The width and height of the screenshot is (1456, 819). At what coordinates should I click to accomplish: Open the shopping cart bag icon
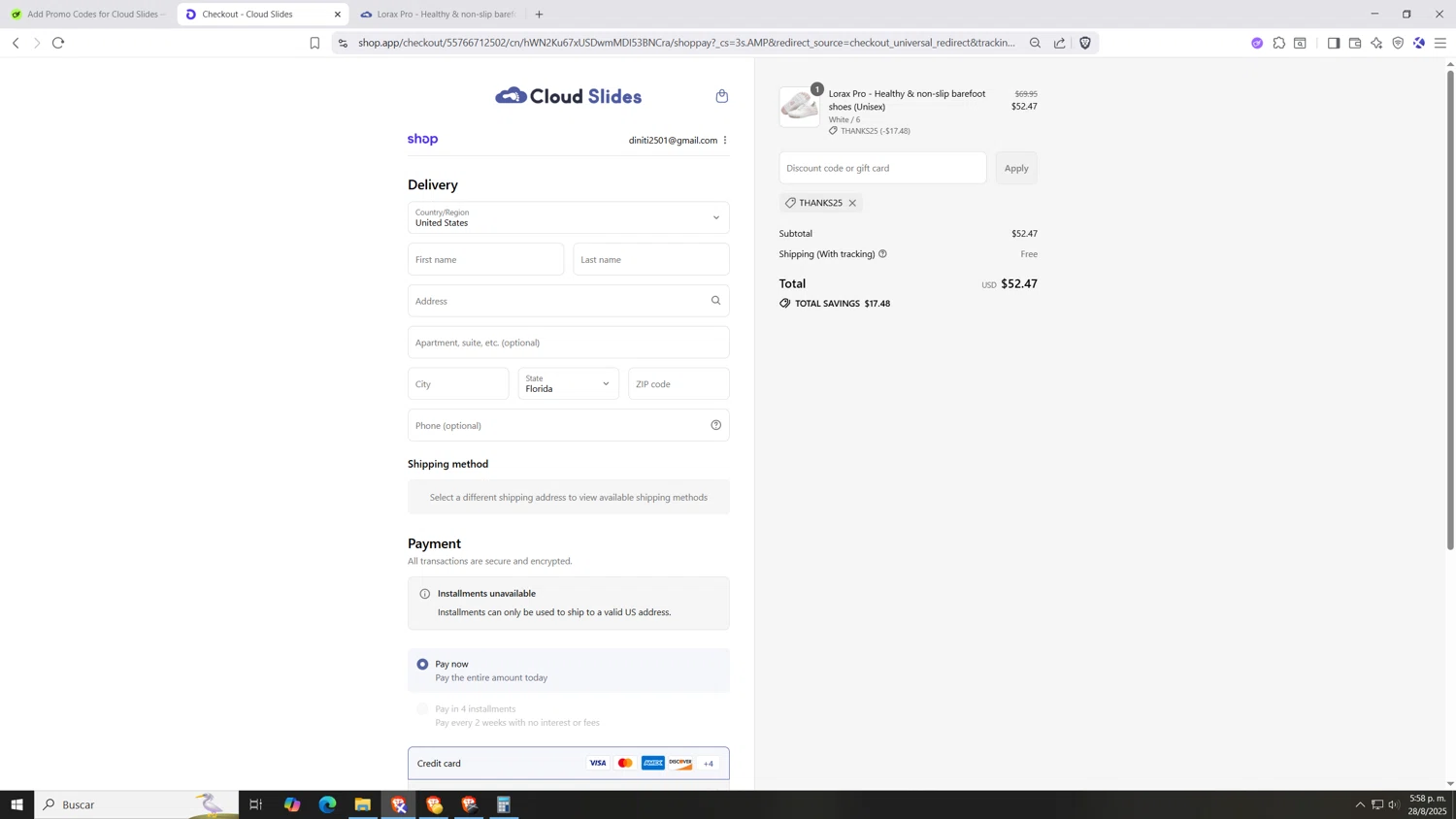click(721, 96)
